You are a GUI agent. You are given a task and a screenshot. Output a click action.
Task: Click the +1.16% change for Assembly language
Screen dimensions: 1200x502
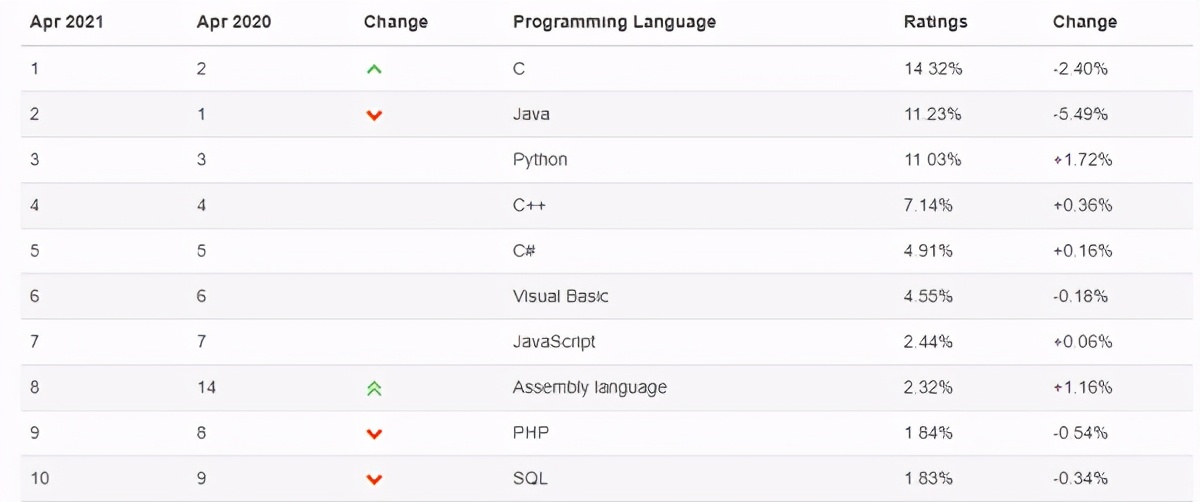tap(1082, 388)
